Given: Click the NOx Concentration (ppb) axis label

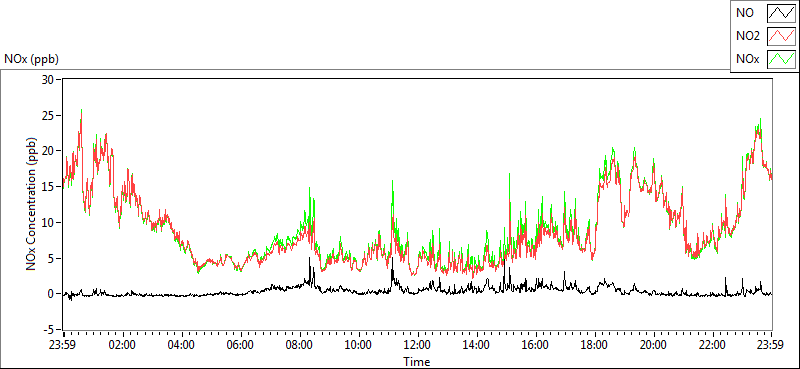Looking at the screenshot, I should pyautogui.click(x=32, y=204).
